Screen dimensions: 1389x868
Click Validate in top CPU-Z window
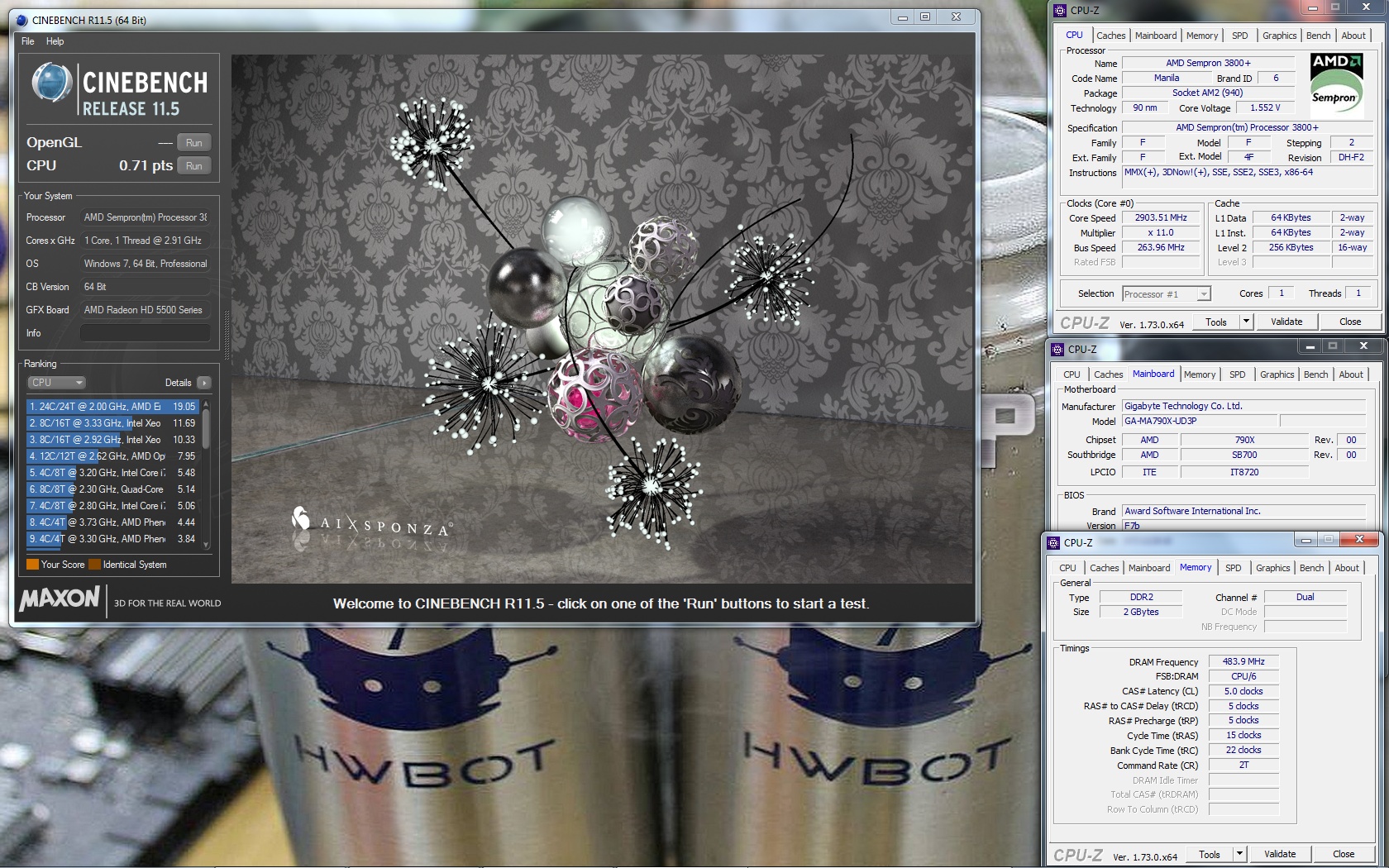pos(1286,322)
